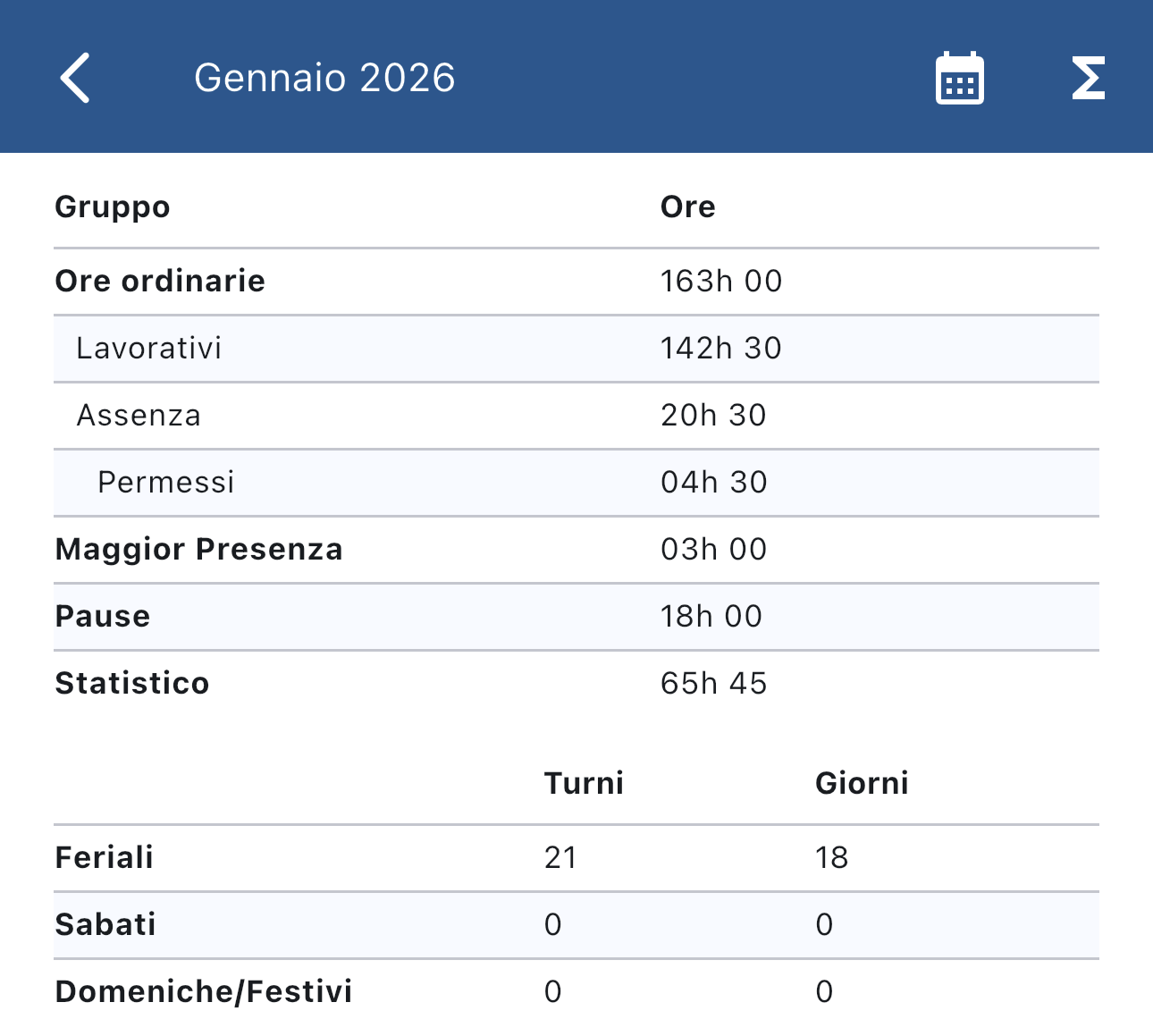Select the Sabati row label

pos(105,924)
